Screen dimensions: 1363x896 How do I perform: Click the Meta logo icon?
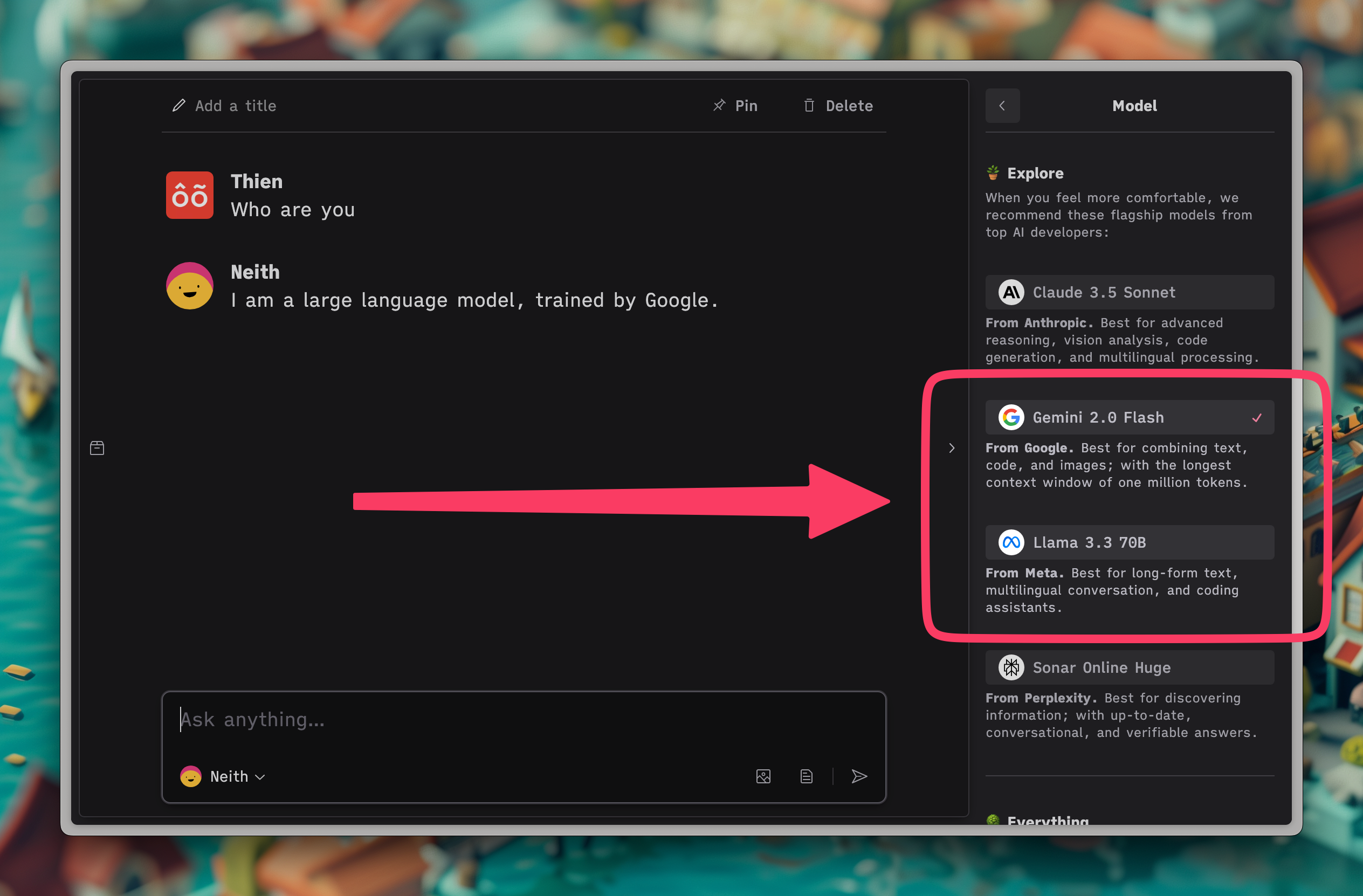[1011, 542]
